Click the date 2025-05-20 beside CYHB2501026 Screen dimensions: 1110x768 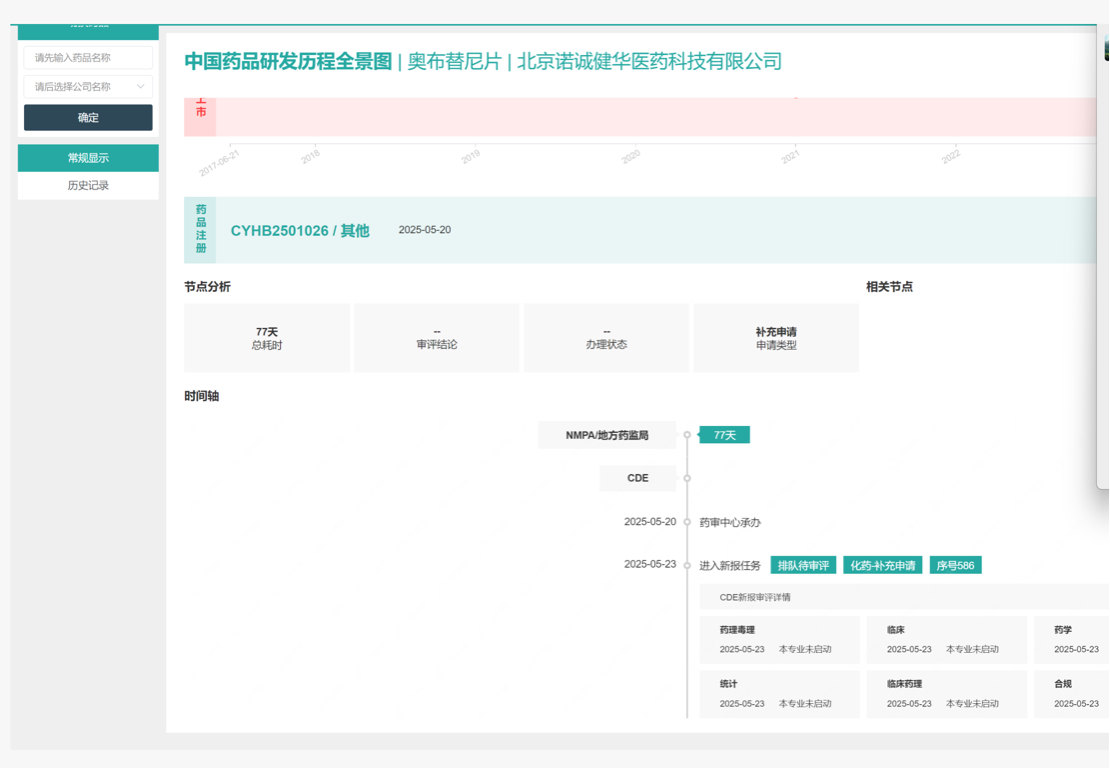[x=425, y=230]
